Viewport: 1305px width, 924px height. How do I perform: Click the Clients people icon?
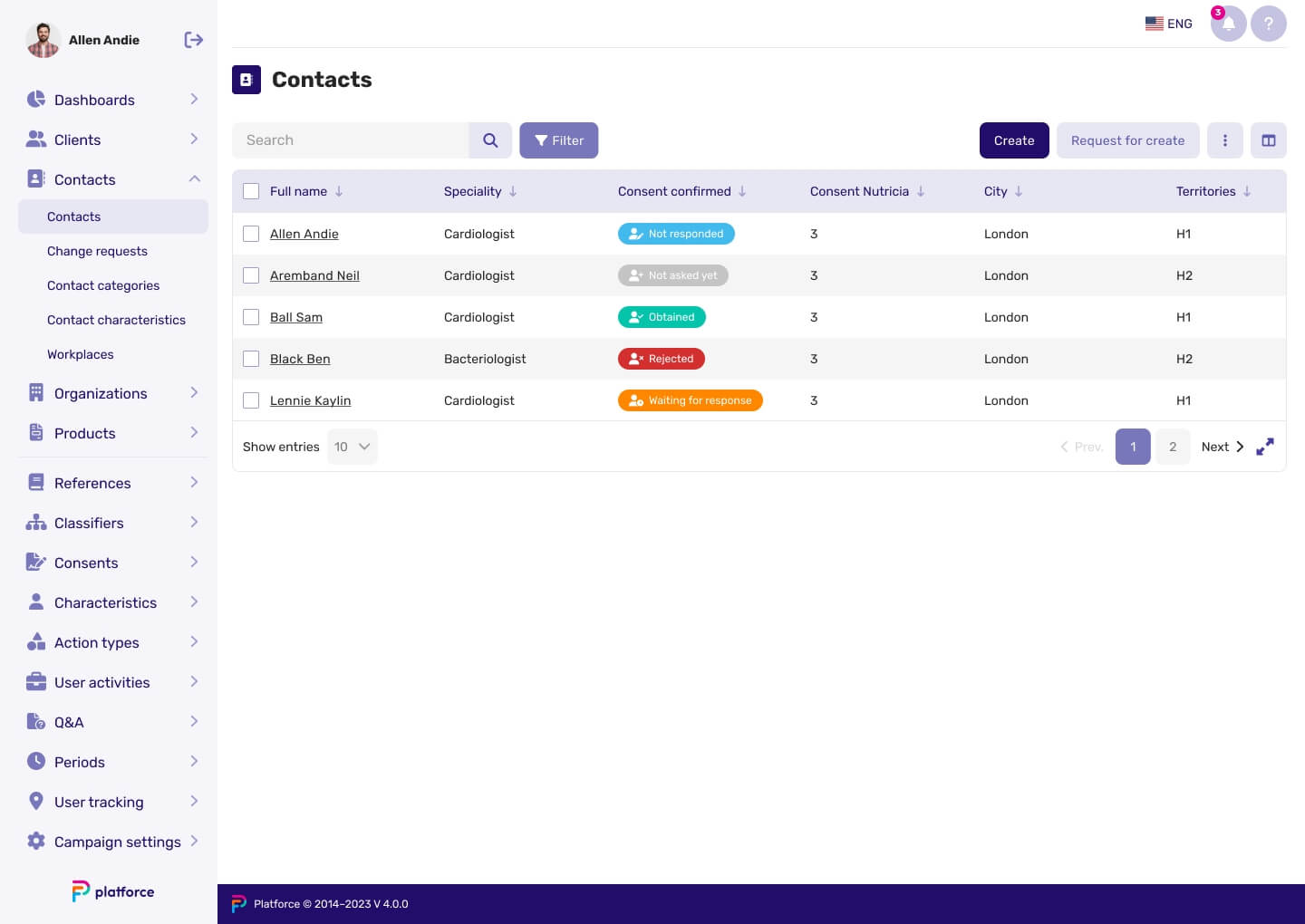point(36,140)
